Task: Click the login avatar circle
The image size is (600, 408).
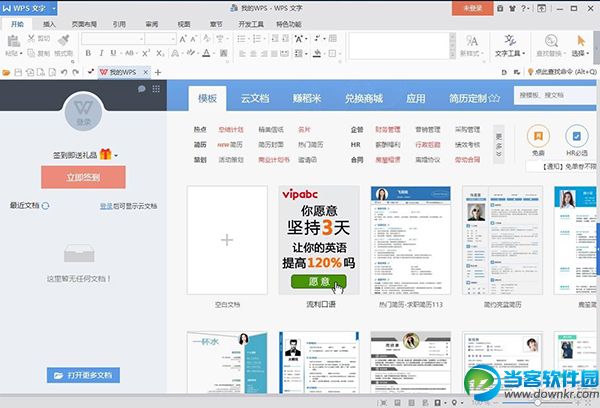Action: point(83,112)
